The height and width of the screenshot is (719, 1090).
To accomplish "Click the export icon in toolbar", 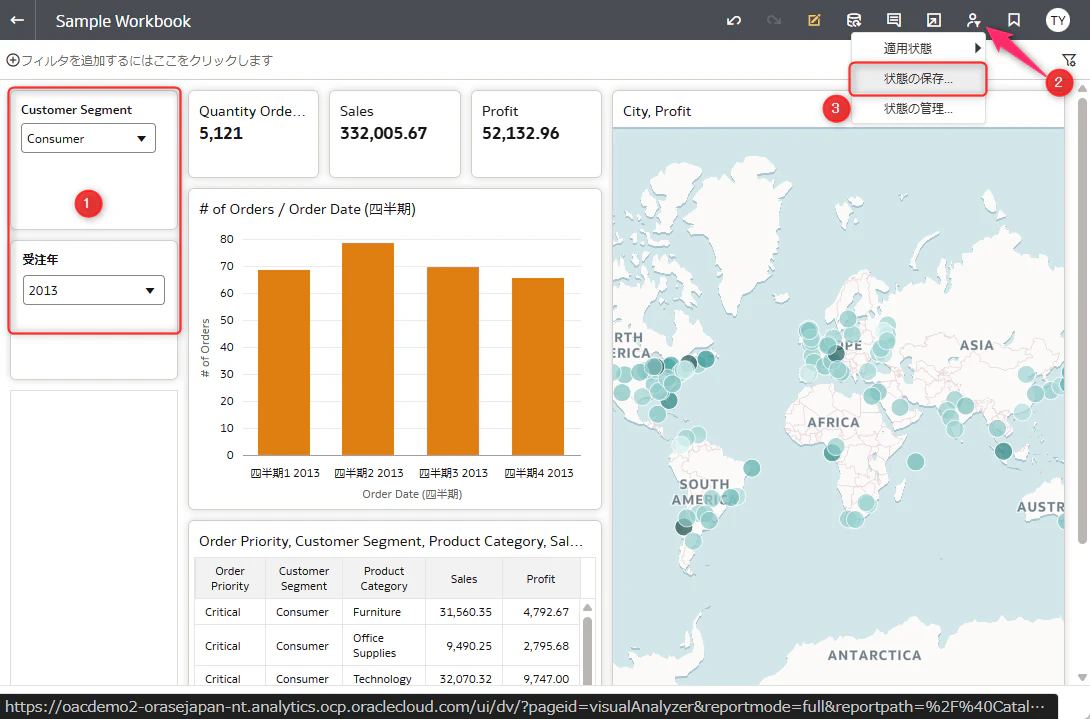I will pyautogui.click(x=934, y=20).
